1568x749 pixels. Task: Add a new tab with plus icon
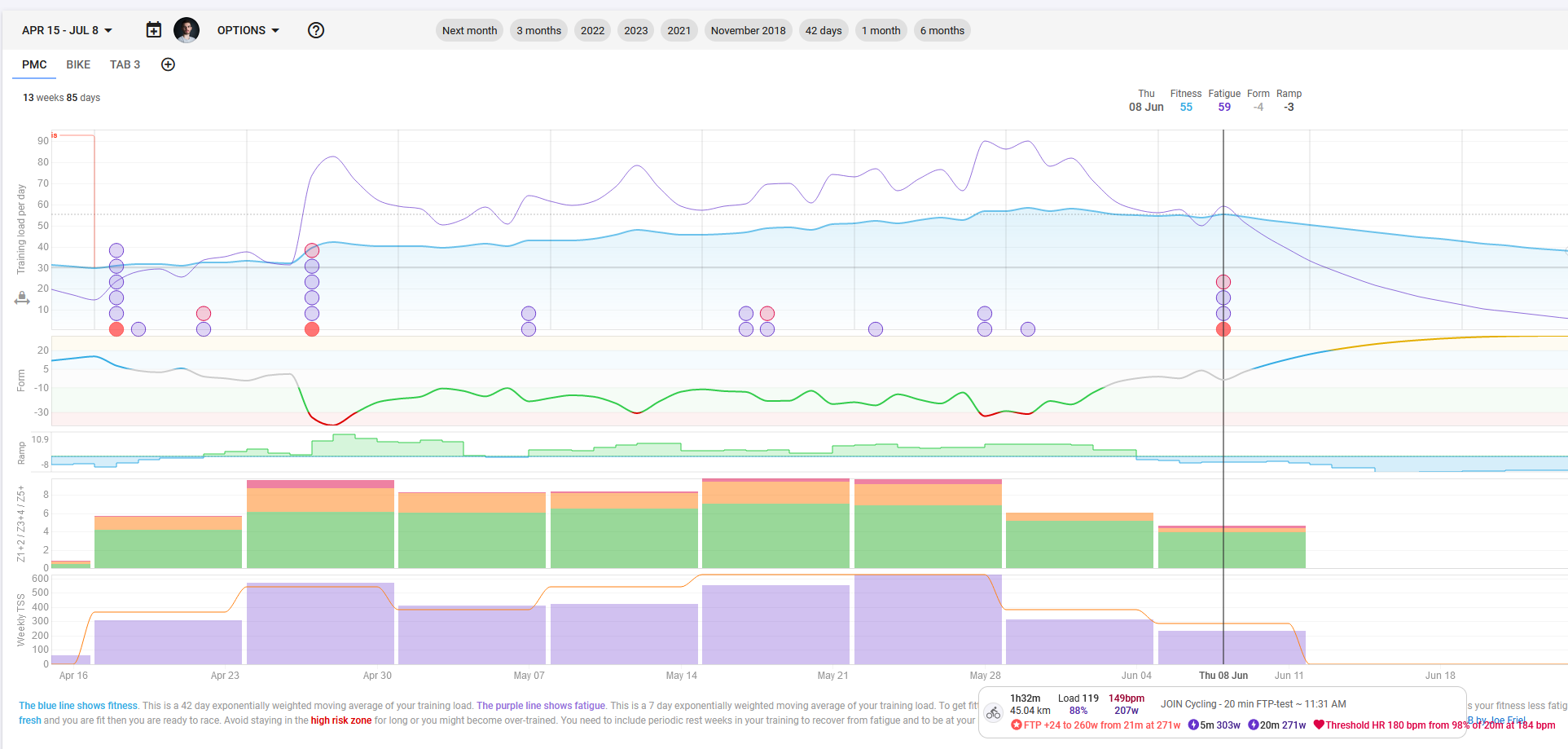pyautogui.click(x=168, y=64)
